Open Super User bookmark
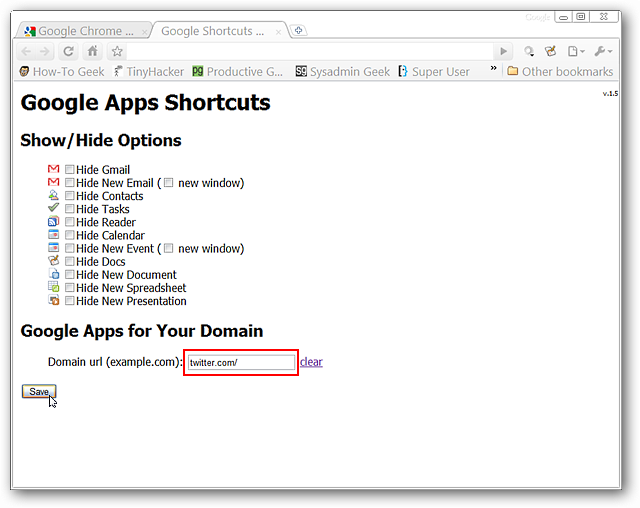This screenshot has width=640, height=508. [434, 72]
